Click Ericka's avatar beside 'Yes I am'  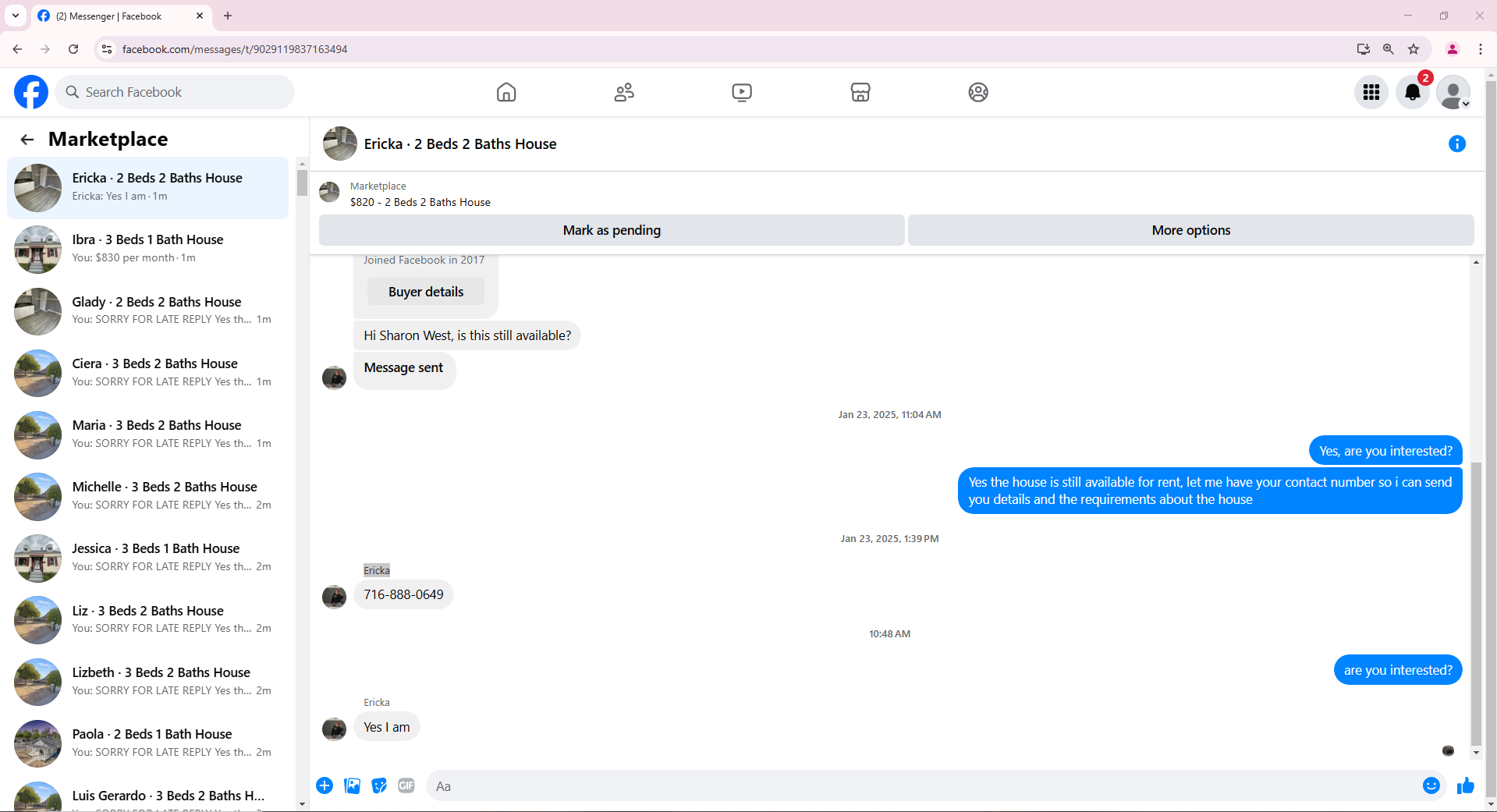(335, 729)
